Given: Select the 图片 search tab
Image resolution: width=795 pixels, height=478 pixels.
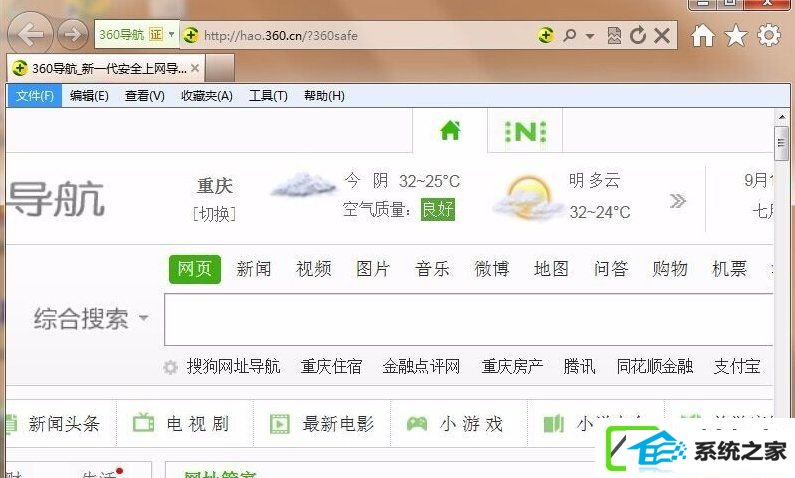Looking at the screenshot, I should 373,269.
